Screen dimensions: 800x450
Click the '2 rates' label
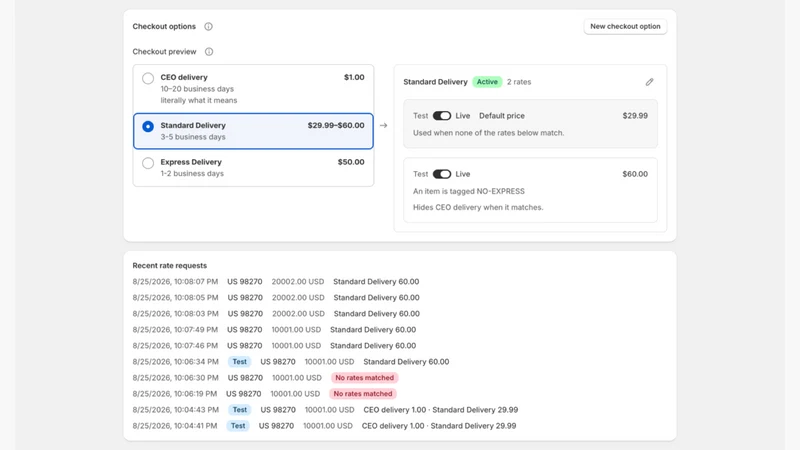pos(519,82)
